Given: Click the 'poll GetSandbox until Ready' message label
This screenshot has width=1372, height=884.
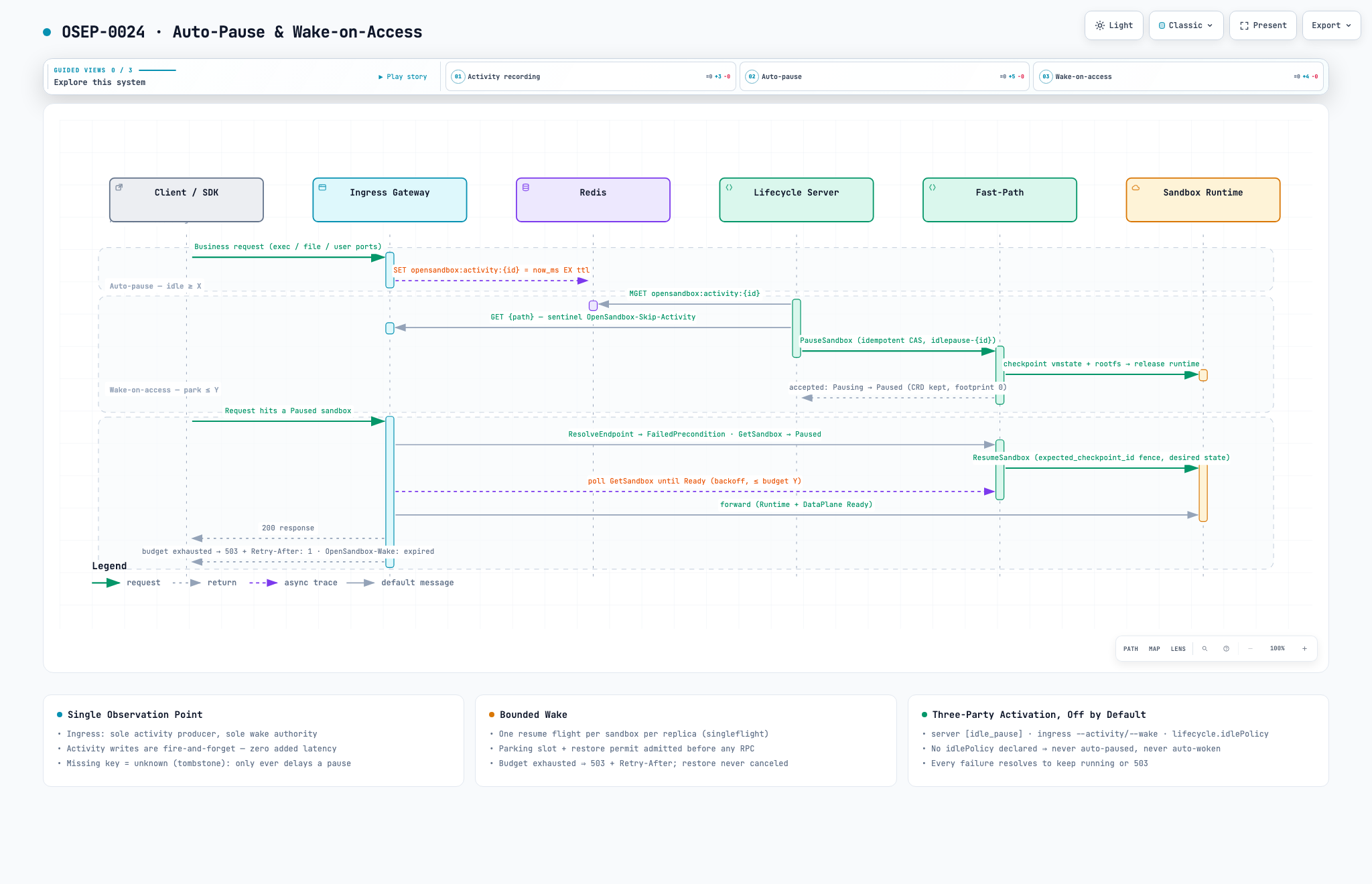Looking at the screenshot, I should tap(695, 481).
